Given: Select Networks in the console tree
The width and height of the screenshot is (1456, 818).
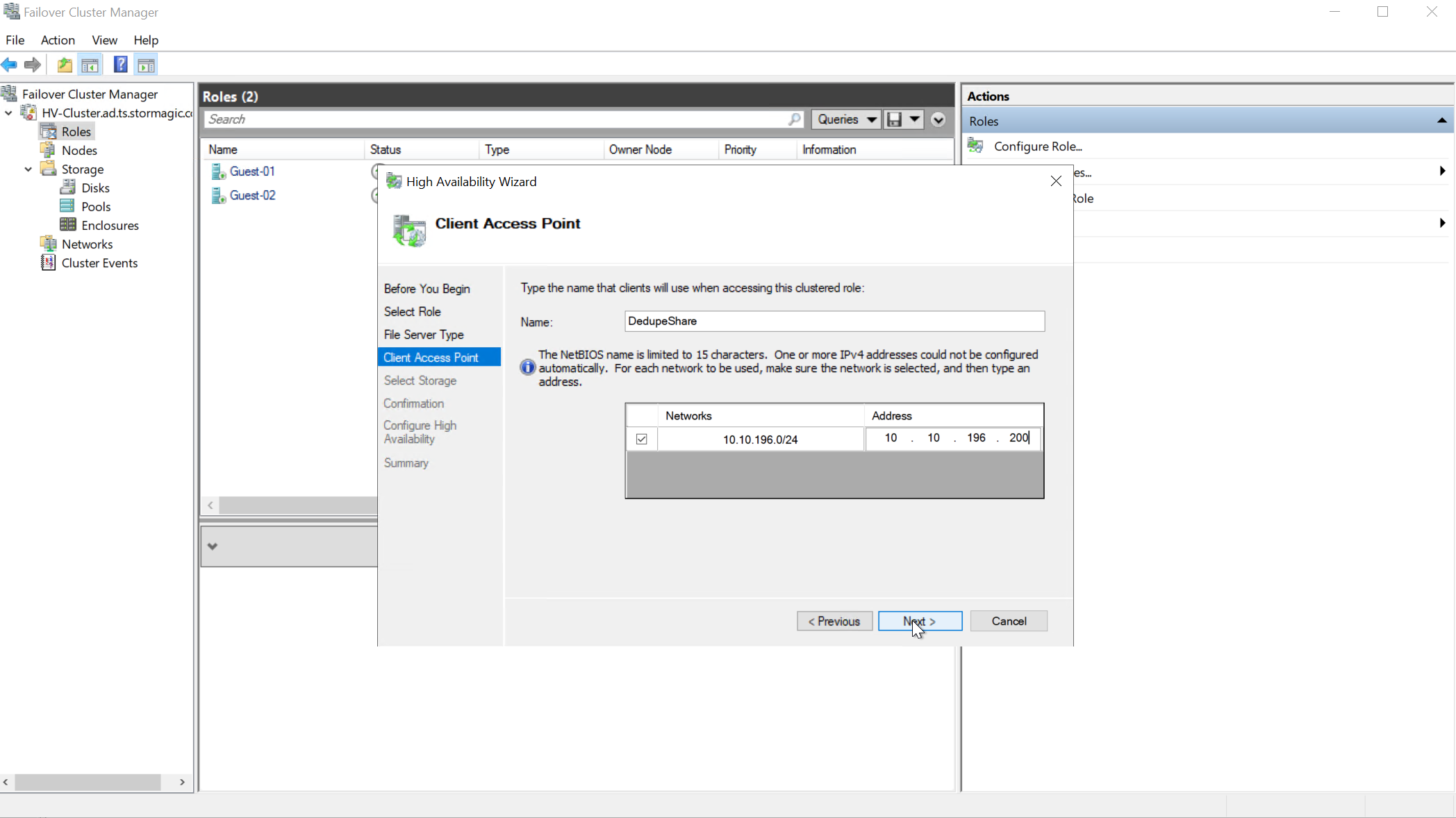Looking at the screenshot, I should pos(87,244).
